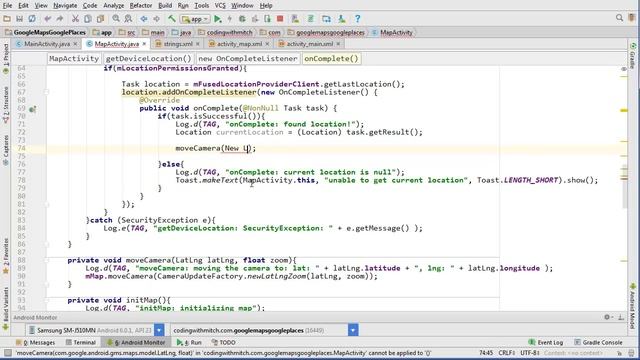
Task: Open the Project side panel tab
Action: click(6, 59)
